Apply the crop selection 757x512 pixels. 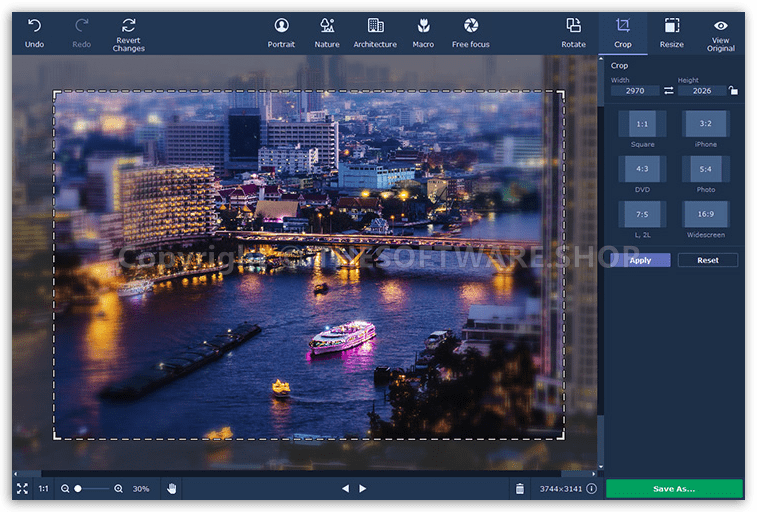pos(640,260)
